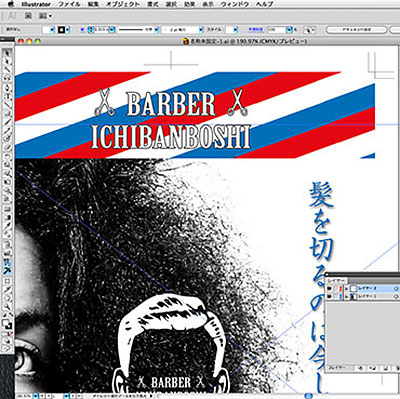The width and height of the screenshot is (400, 399).
Task: Toggle the lock box of the top layer
Action: tap(336, 288)
